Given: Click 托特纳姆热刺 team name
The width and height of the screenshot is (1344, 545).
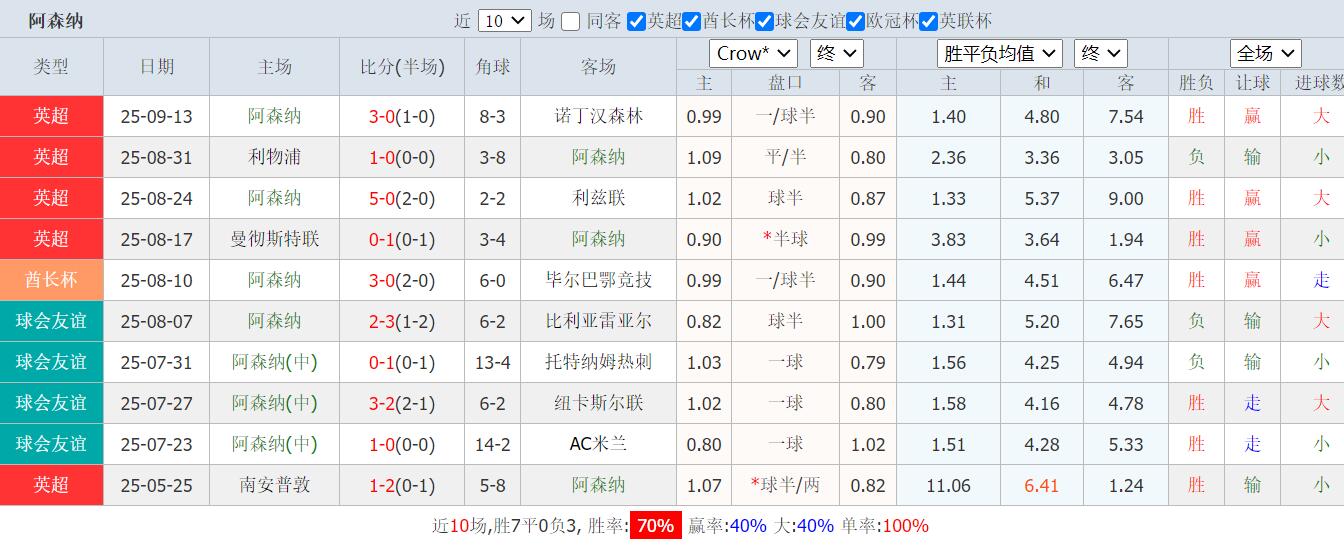Looking at the screenshot, I should pyautogui.click(x=599, y=362).
